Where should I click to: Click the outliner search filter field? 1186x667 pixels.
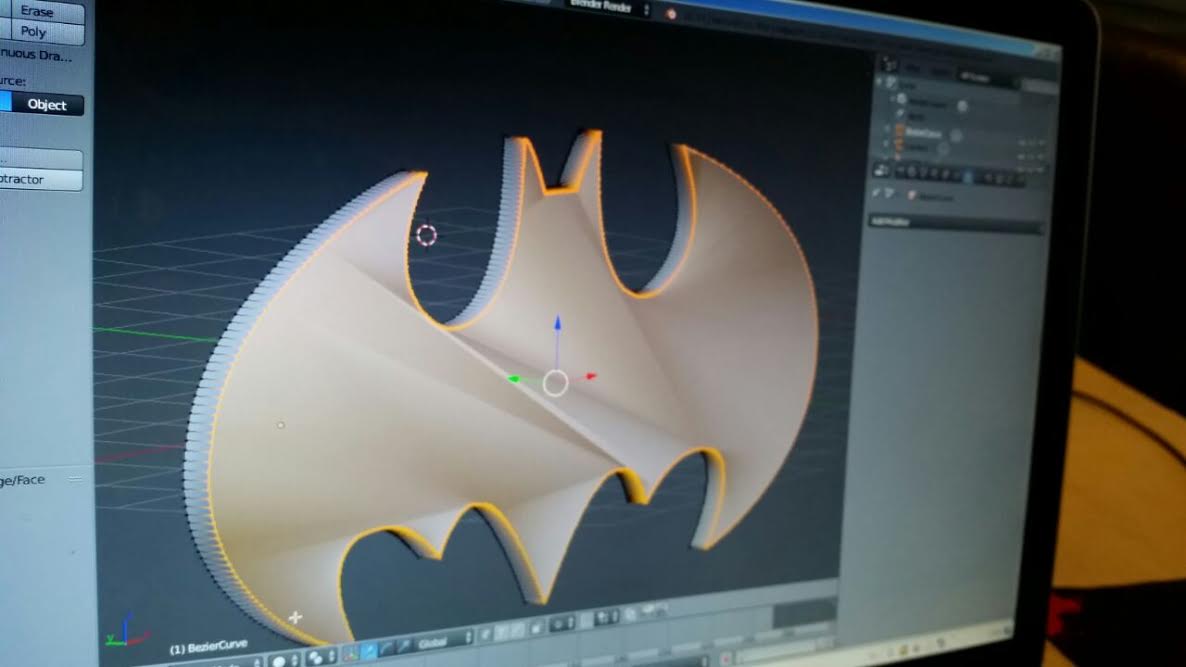(x=1040, y=88)
